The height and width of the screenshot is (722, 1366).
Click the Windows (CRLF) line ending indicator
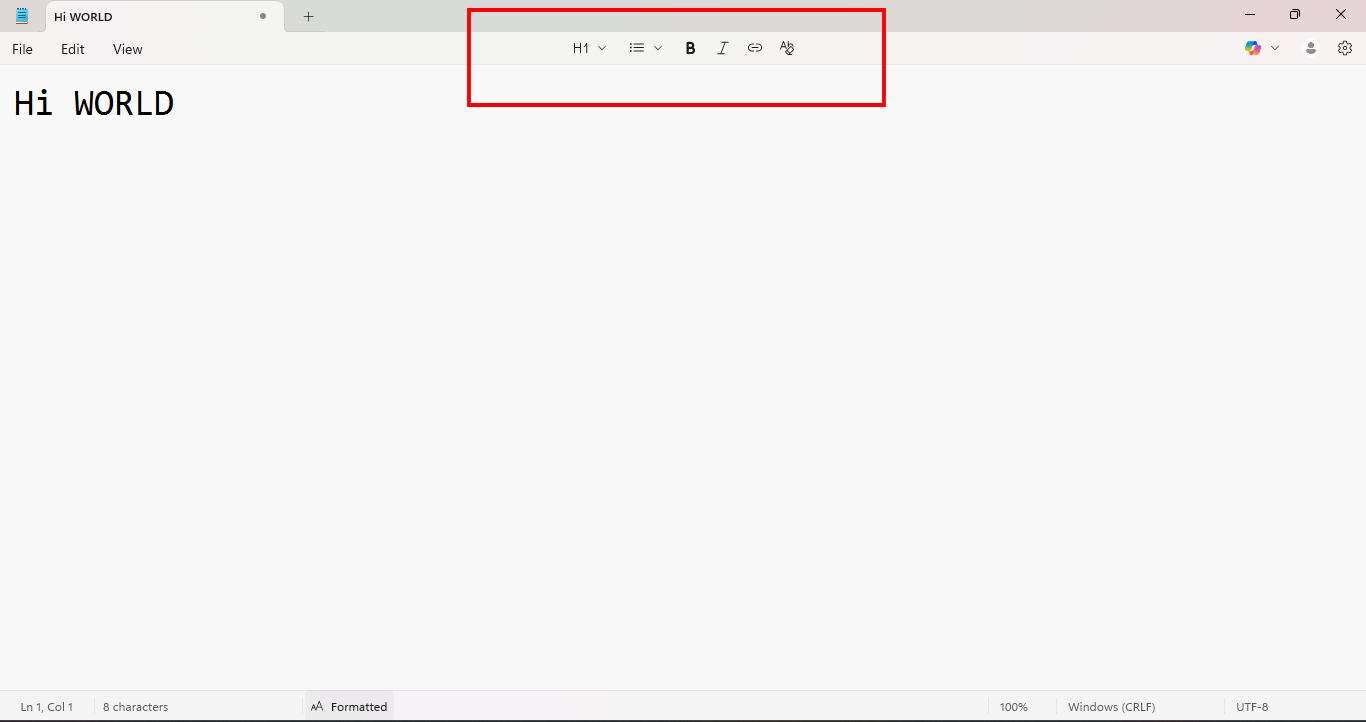(1111, 707)
